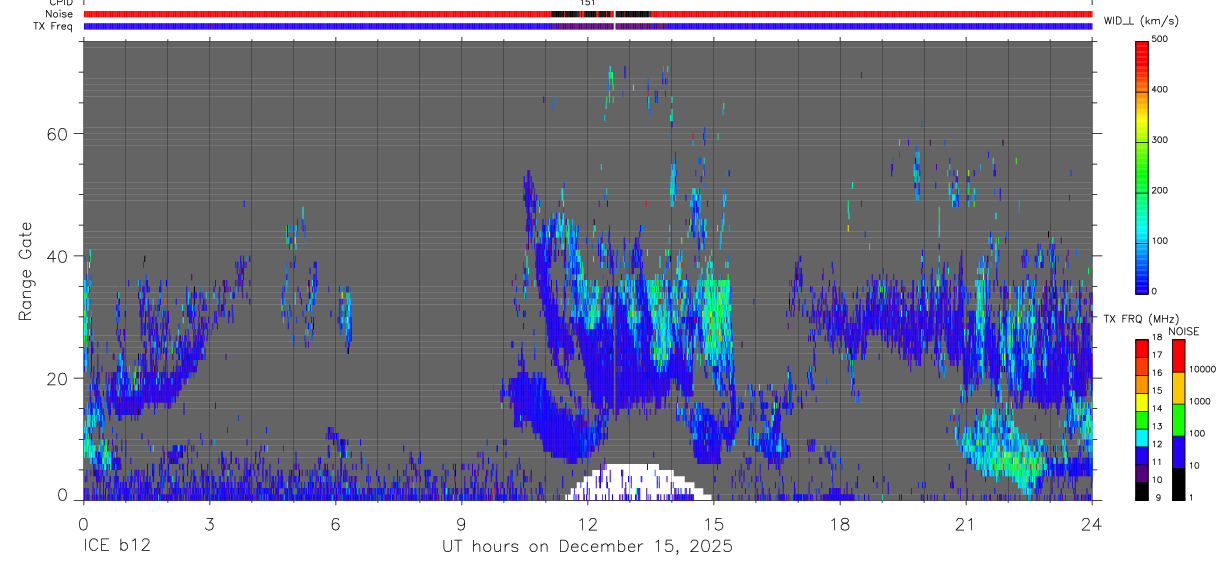Click the dark segment in the Noise strip
Viewport: 1228px width, 567px height.
coord(602,14)
